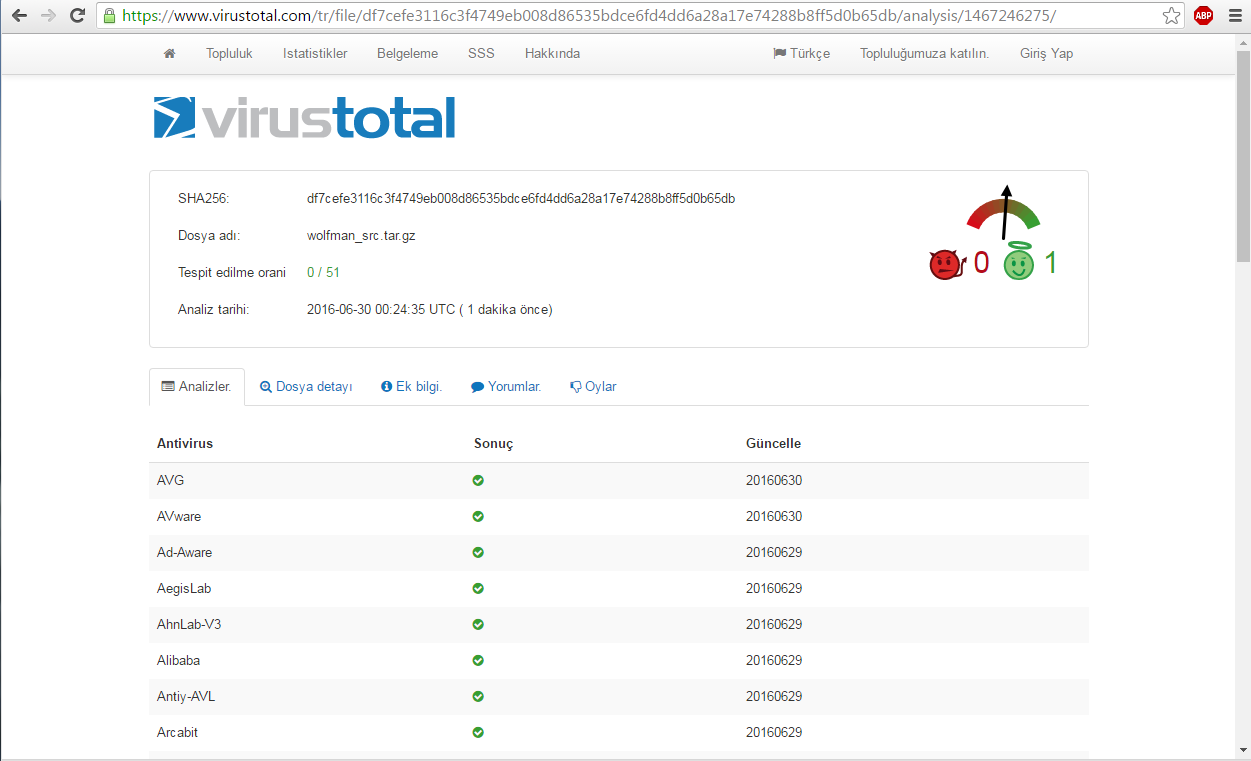Switch to the Dosya detayı tab
1251x761 pixels.
point(306,387)
